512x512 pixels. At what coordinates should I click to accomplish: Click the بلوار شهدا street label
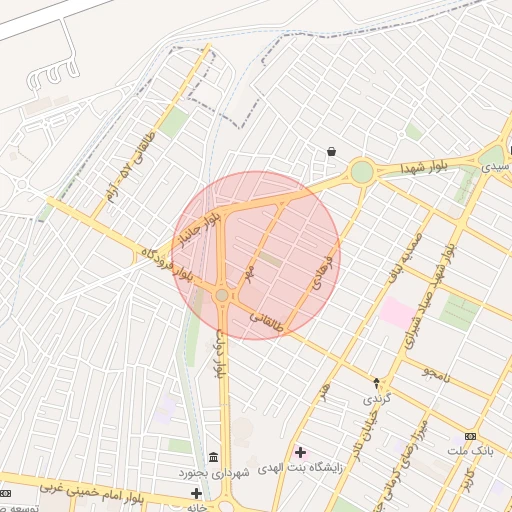pyautogui.click(x=423, y=168)
